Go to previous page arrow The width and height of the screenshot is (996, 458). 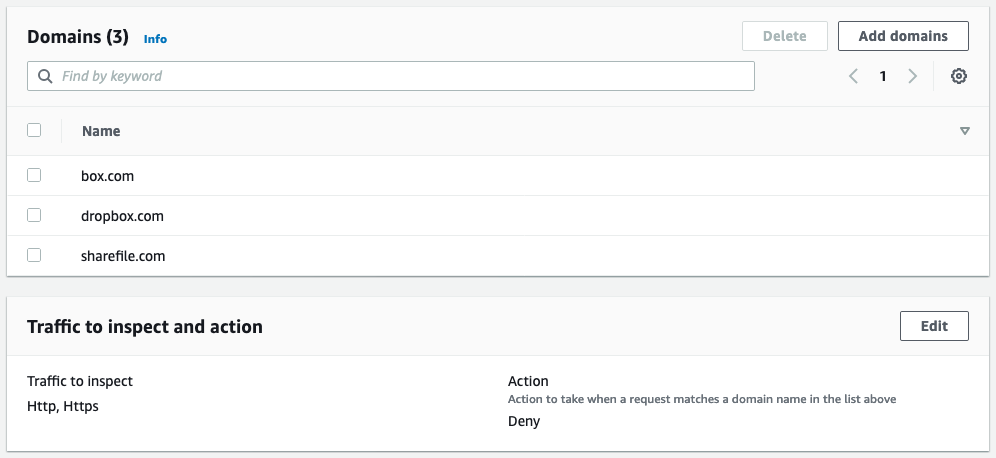click(853, 76)
